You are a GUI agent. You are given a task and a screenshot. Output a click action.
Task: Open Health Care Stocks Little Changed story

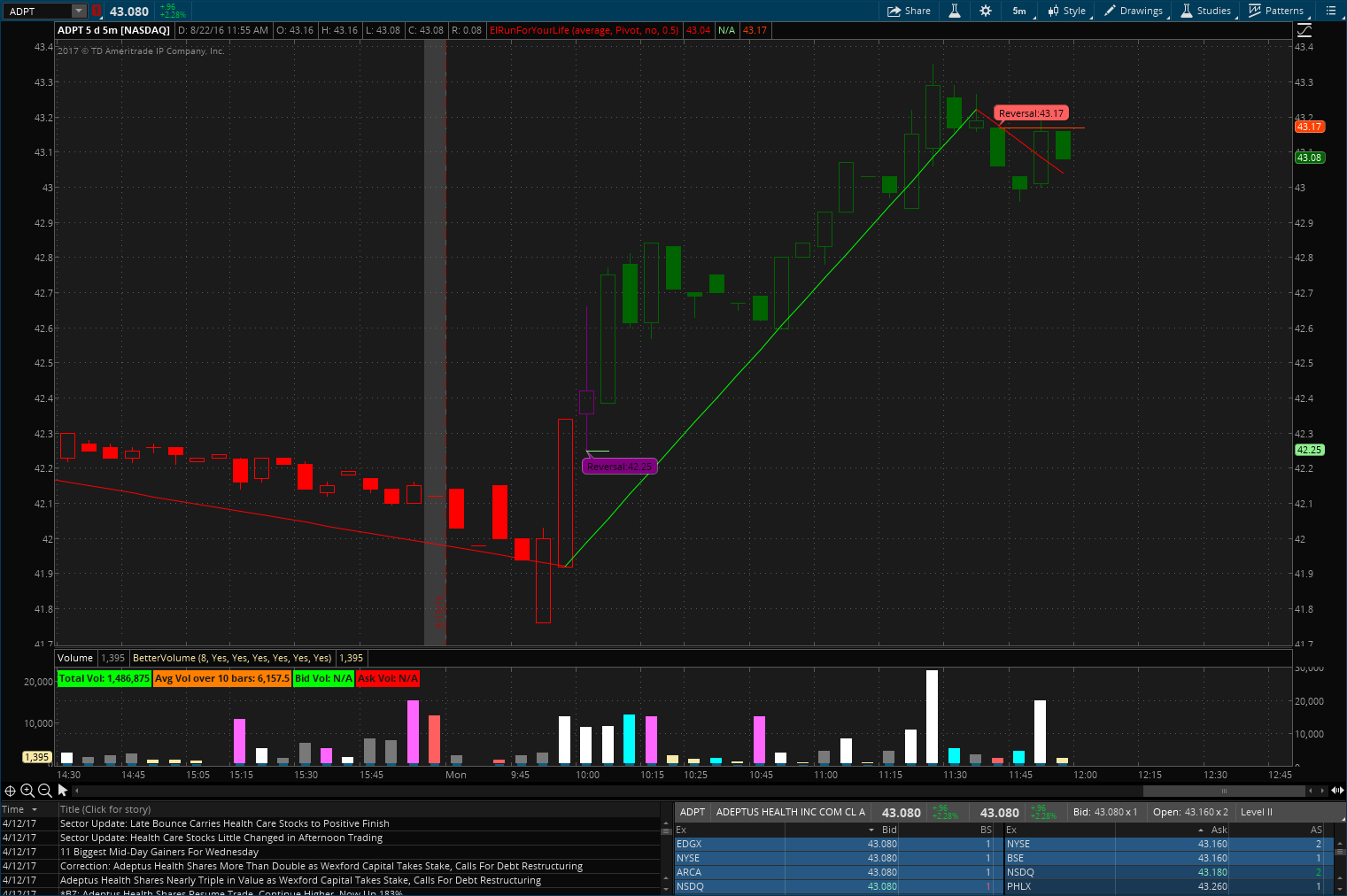pos(221,838)
